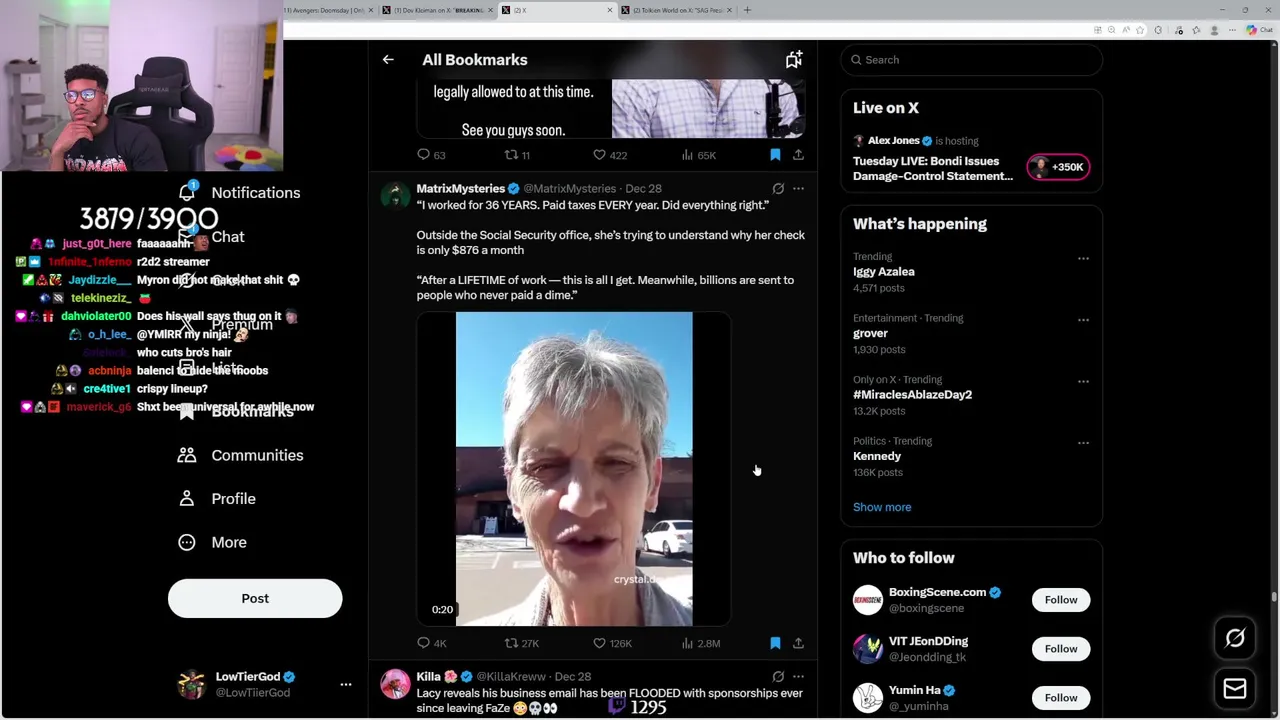1280x720 pixels.
Task: Like the post with 422 likes
Action: [x=610, y=155]
